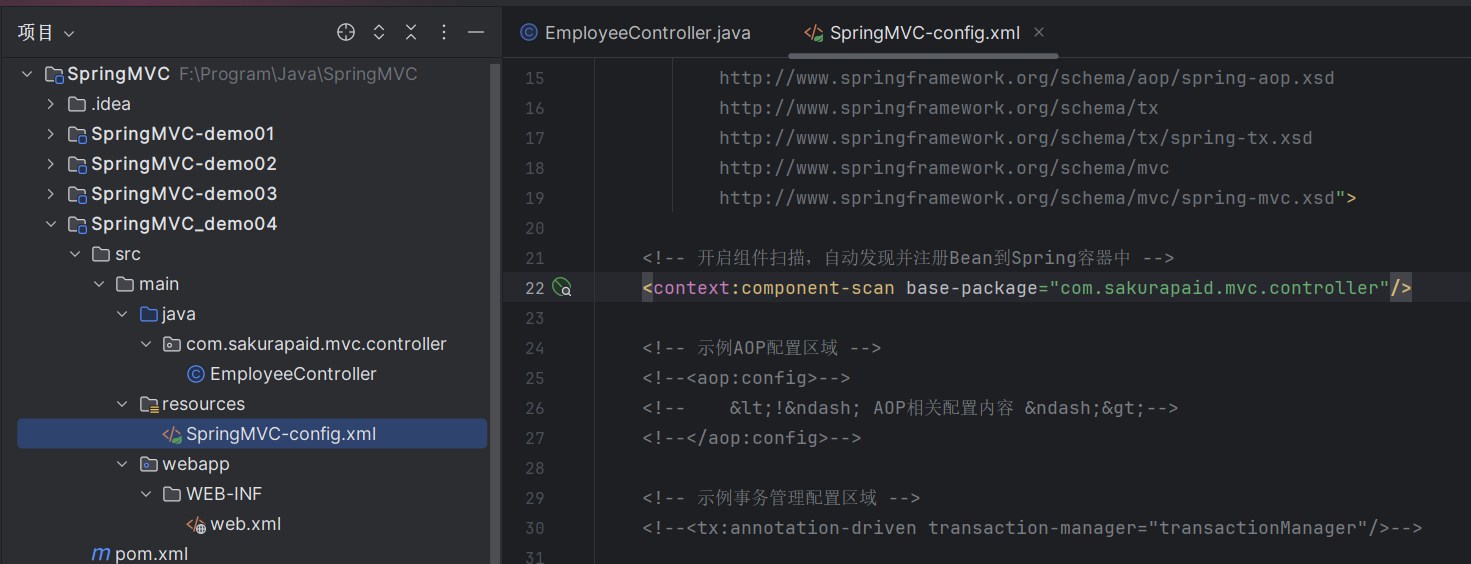Click the SpringMVC-demo03 module icon
Viewport: 1471px width, 564px height.
[77, 194]
